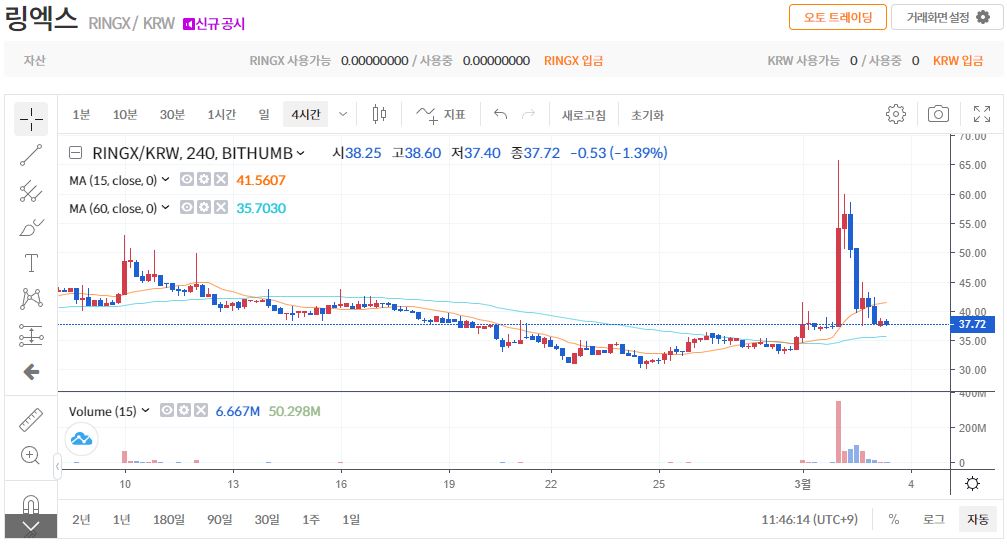Select the pitchfork drawing tool

[x=31, y=191]
